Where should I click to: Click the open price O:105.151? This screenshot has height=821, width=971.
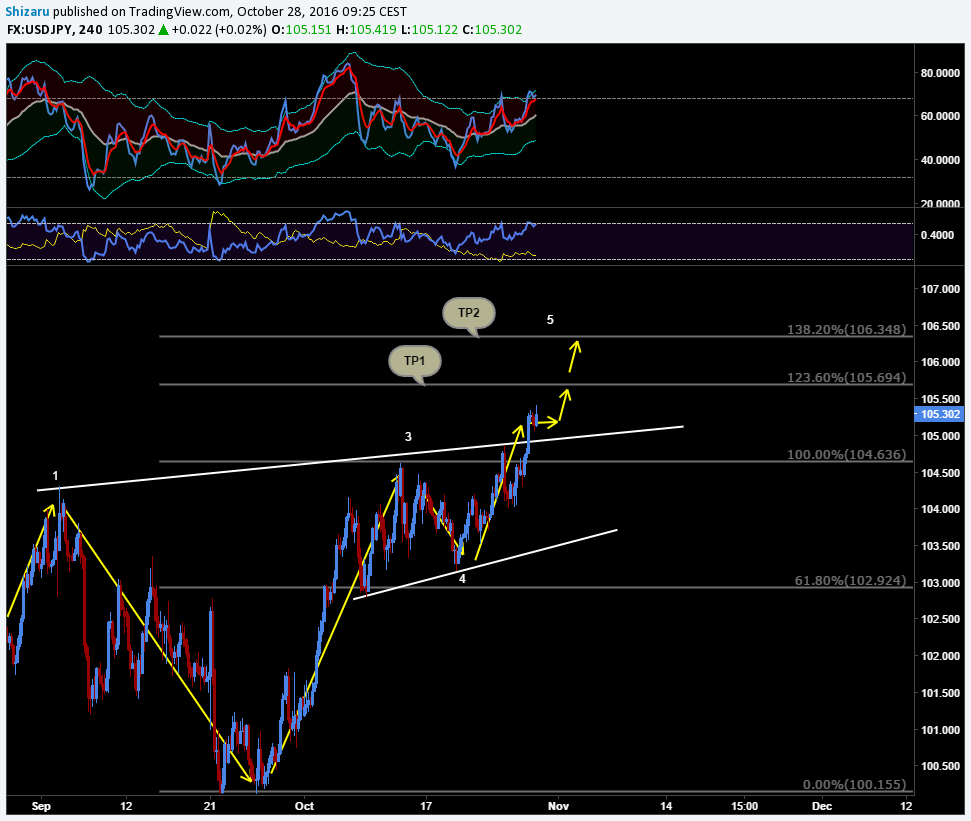pos(301,30)
